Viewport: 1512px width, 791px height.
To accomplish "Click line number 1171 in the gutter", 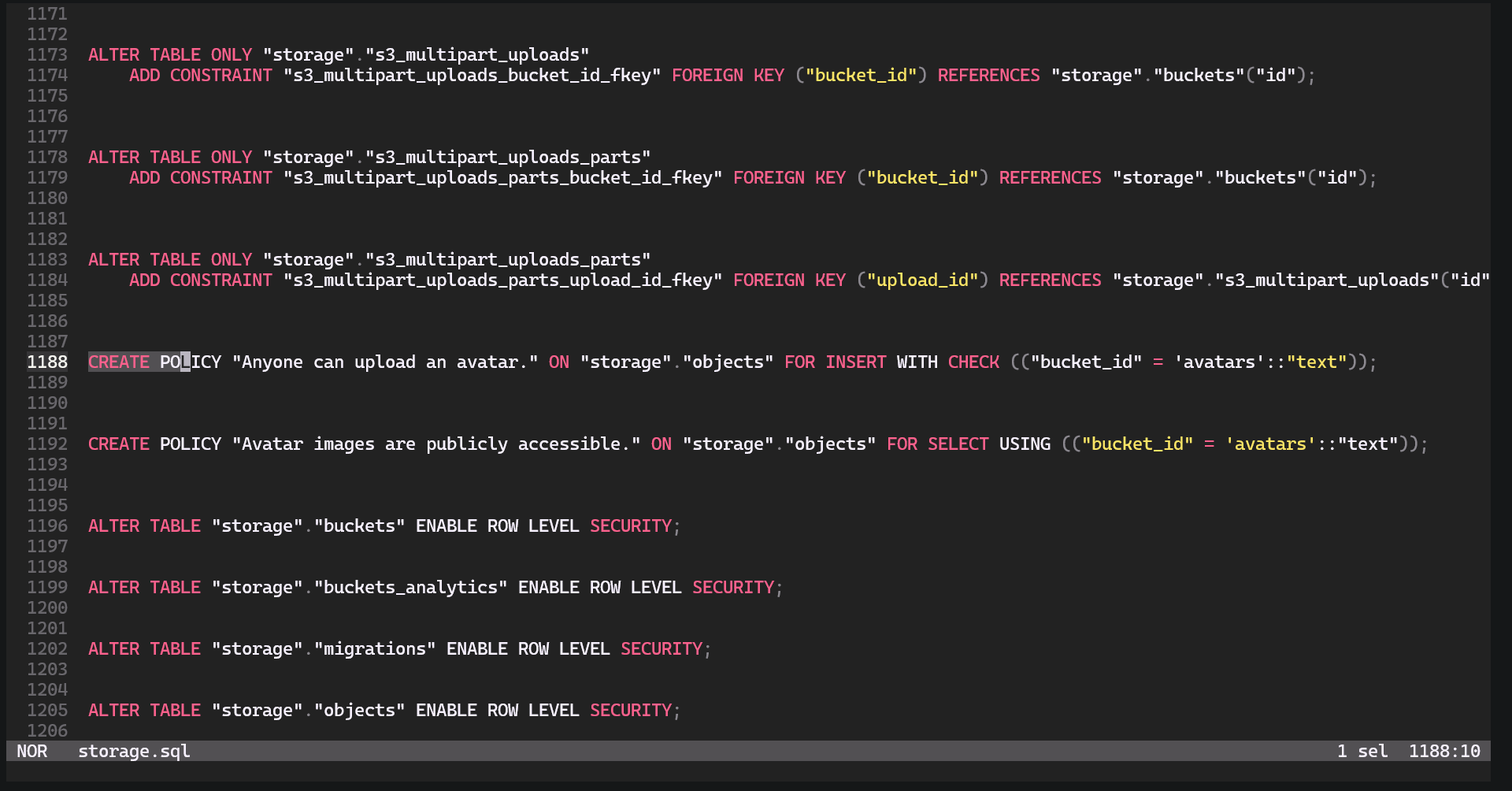I will tap(47, 13).
